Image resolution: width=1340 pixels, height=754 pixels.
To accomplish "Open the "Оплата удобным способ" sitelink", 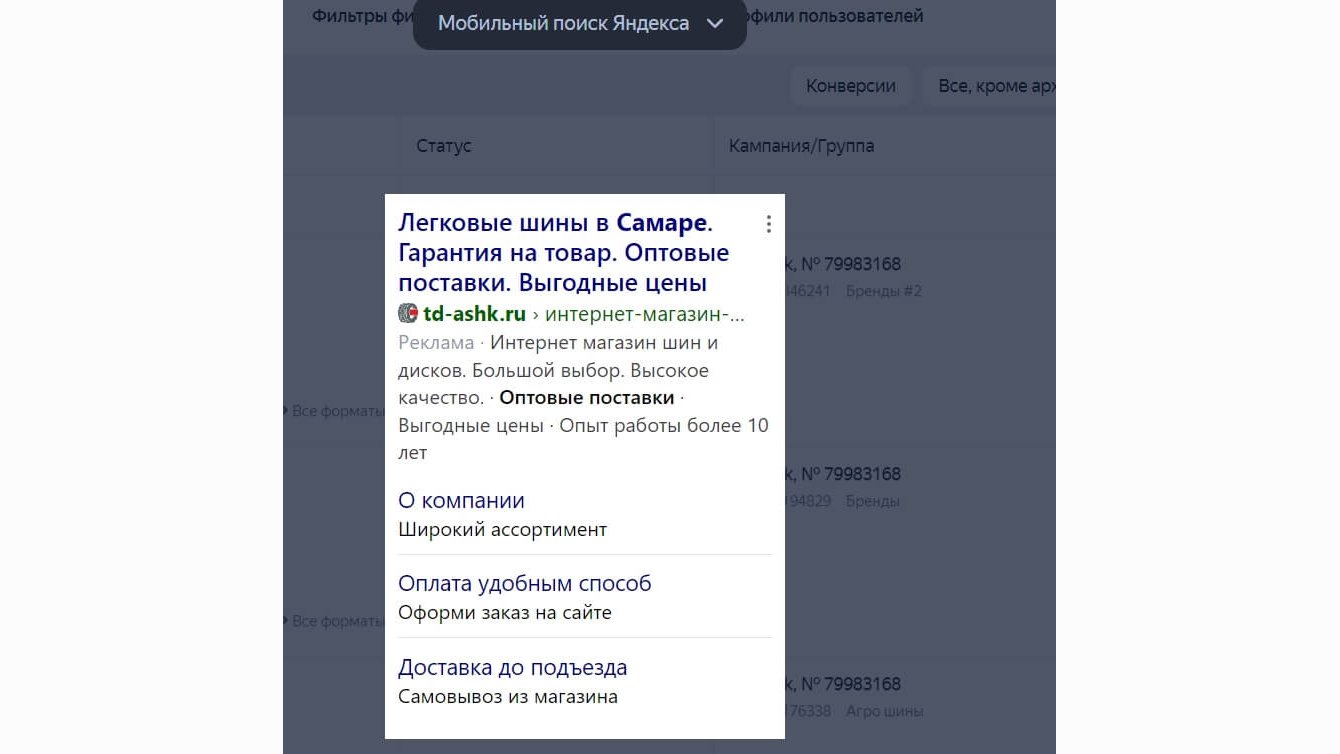I will [x=525, y=583].
